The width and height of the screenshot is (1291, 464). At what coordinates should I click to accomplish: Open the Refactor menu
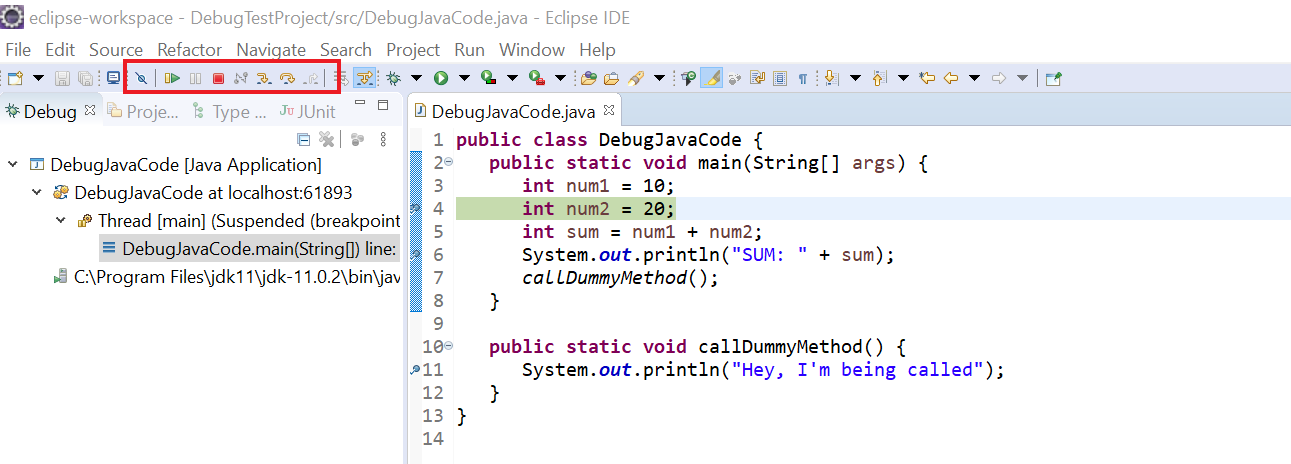click(190, 49)
